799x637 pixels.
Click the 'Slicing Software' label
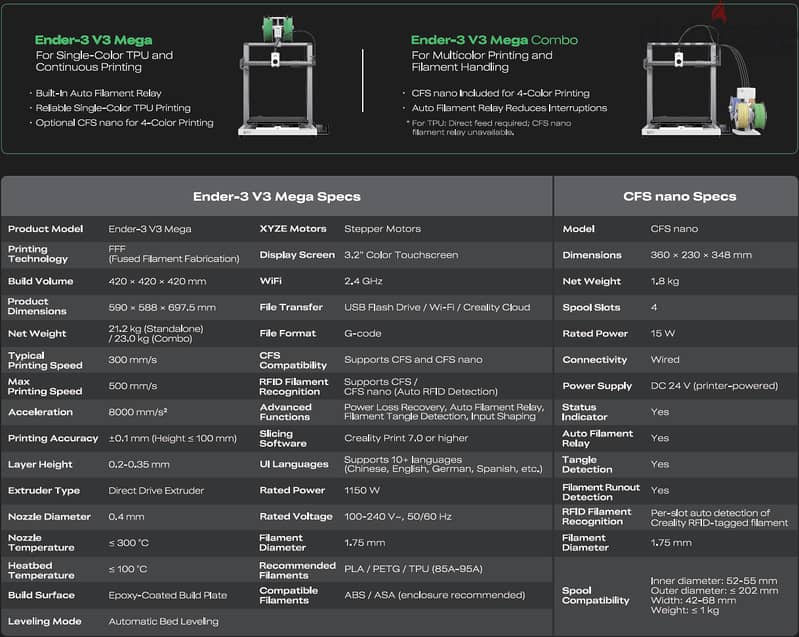283,438
